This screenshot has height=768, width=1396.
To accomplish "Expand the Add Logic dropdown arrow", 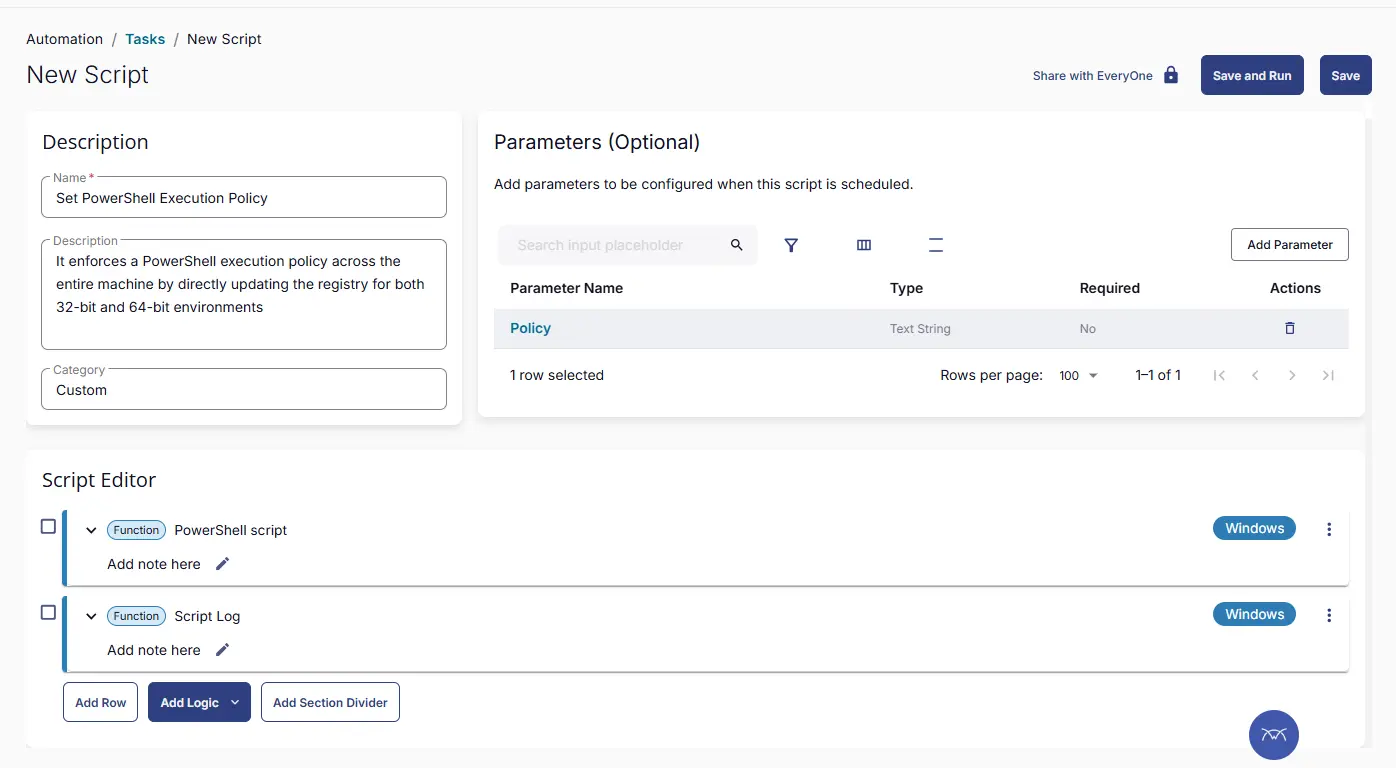I will pos(235,703).
